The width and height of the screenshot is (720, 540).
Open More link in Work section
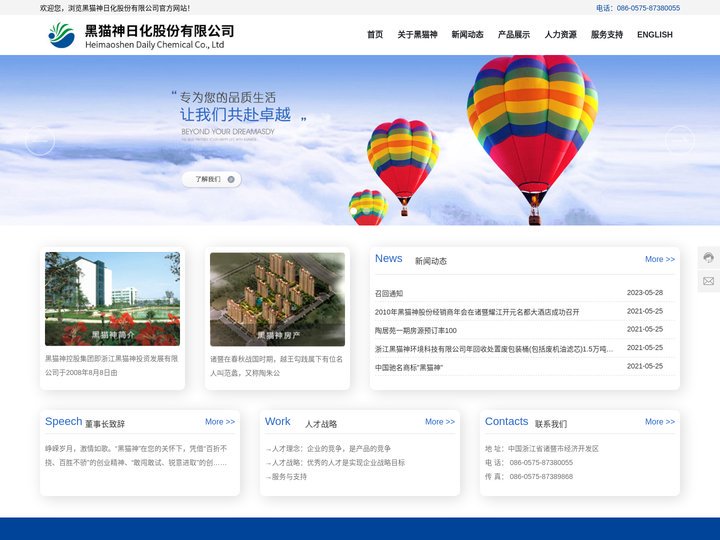439,422
